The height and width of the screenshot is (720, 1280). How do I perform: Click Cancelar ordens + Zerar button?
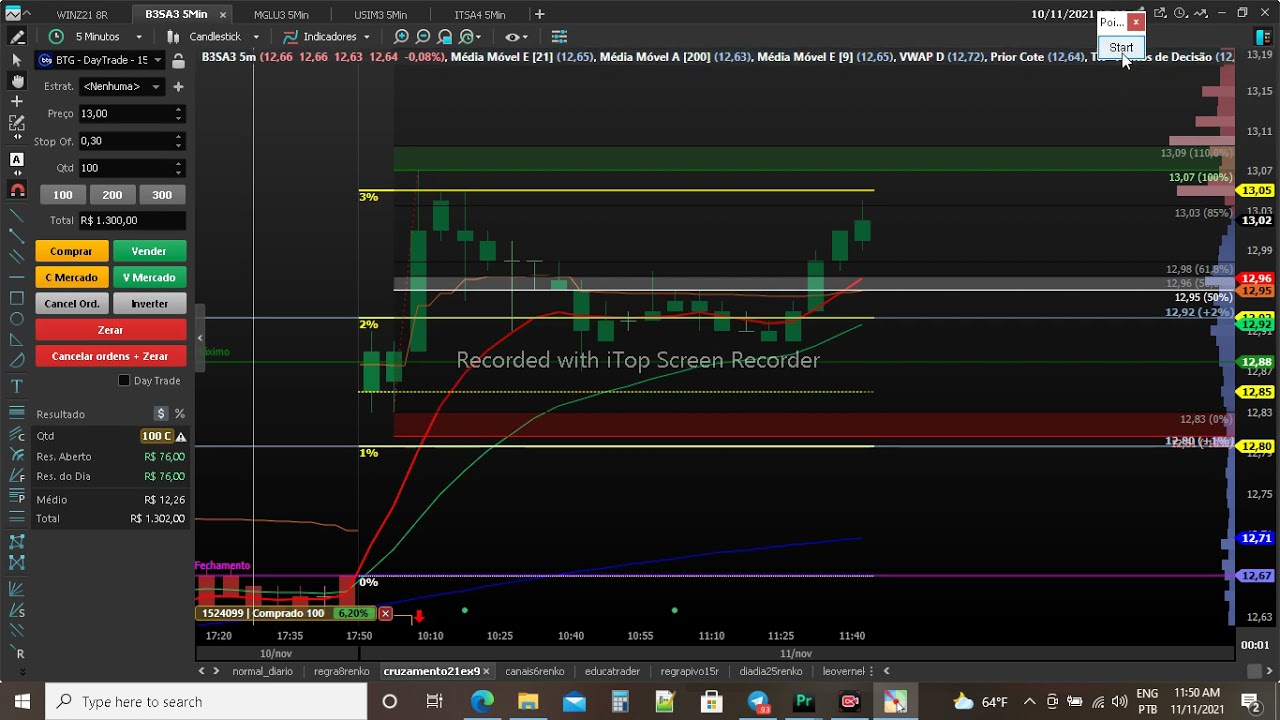(111, 356)
